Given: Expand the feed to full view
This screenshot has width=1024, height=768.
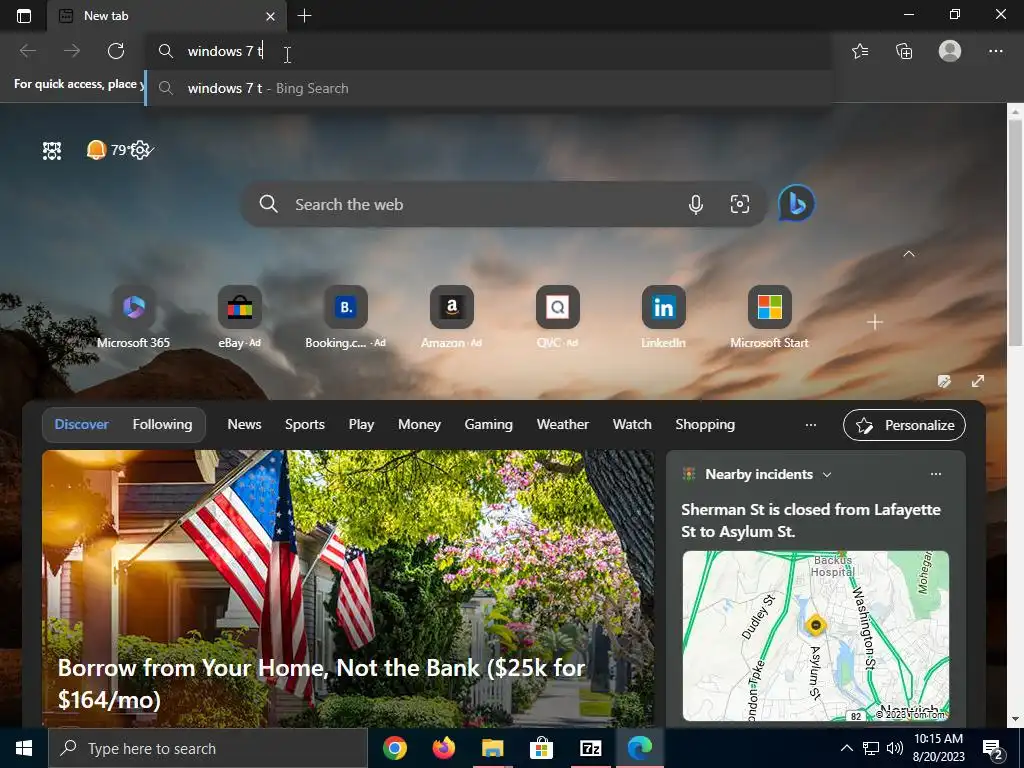Looking at the screenshot, I should pyautogui.click(x=978, y=381).
